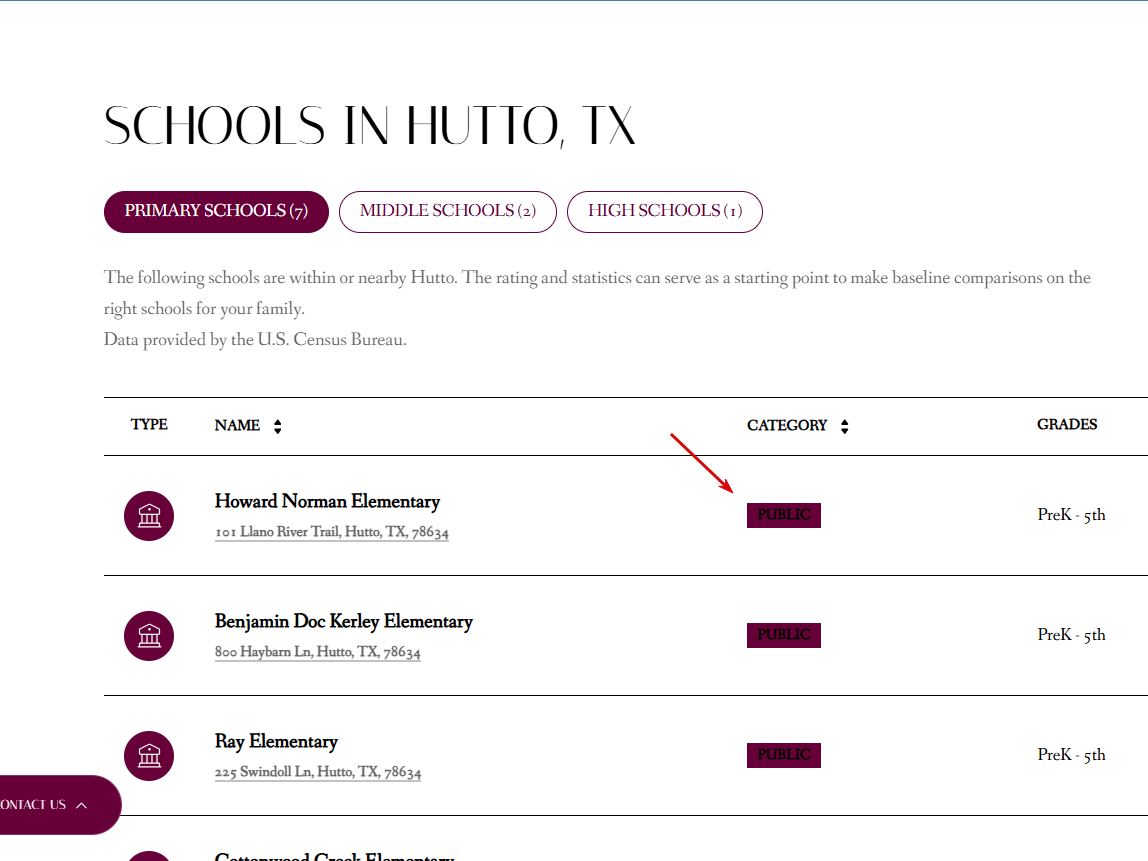Image resolution: width=1148 pixels, height=861 pixels.
Task: Click PUBLIC badge for Ray Elementary
Action: [x=783, y=756]
